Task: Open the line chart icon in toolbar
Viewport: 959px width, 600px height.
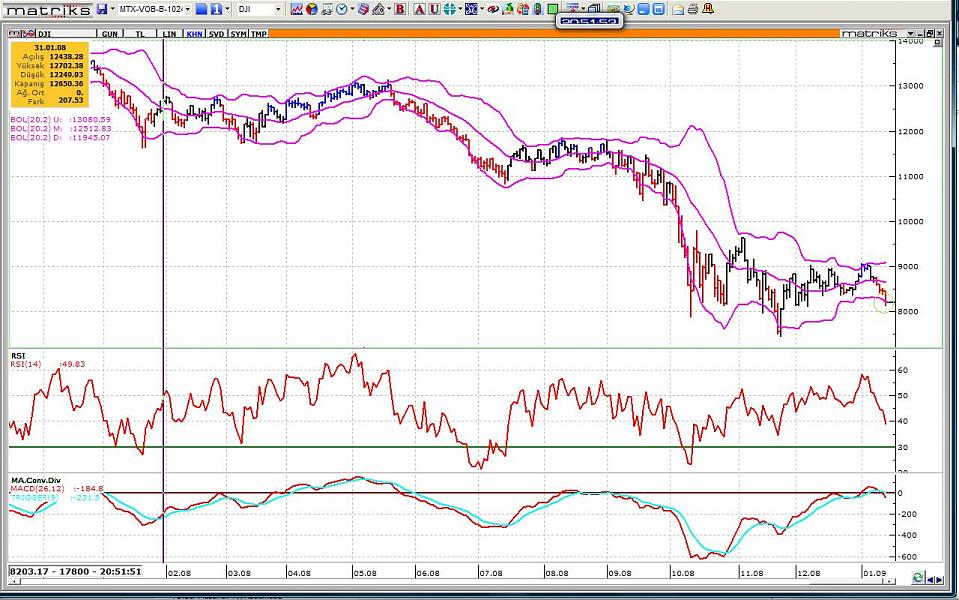Action: coord(297,9)
